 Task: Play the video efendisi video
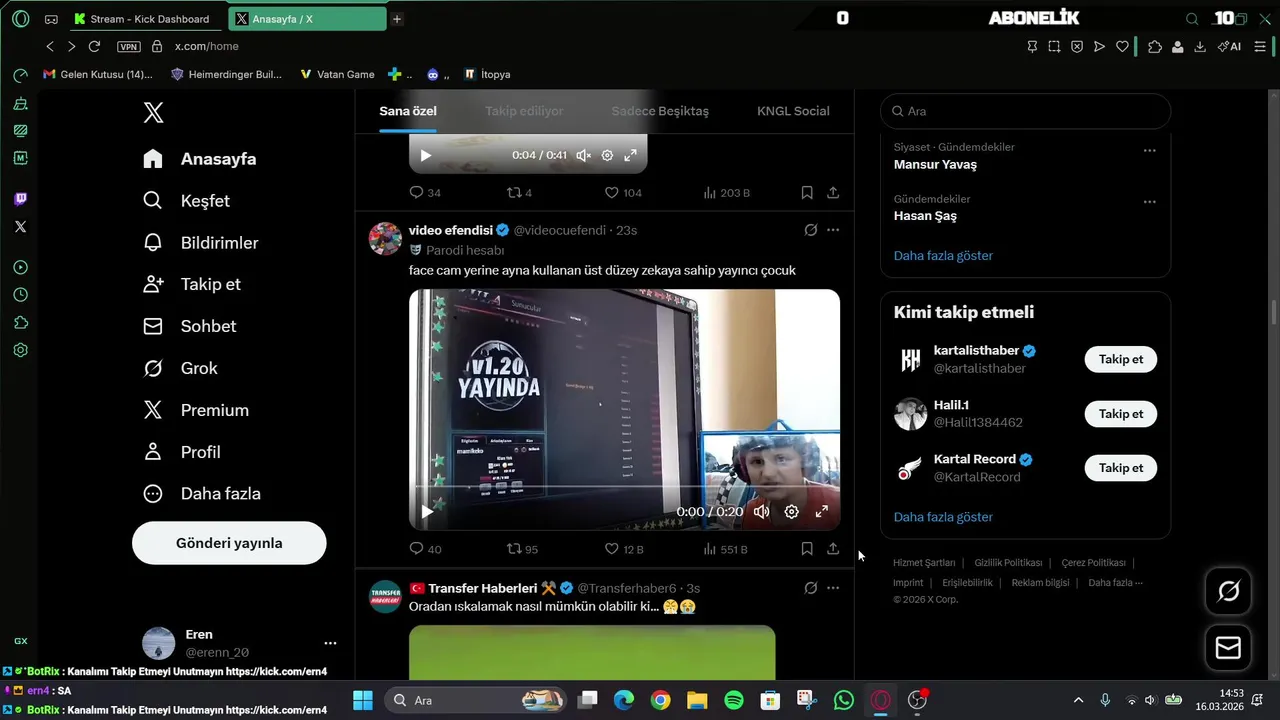coord(427,511)
